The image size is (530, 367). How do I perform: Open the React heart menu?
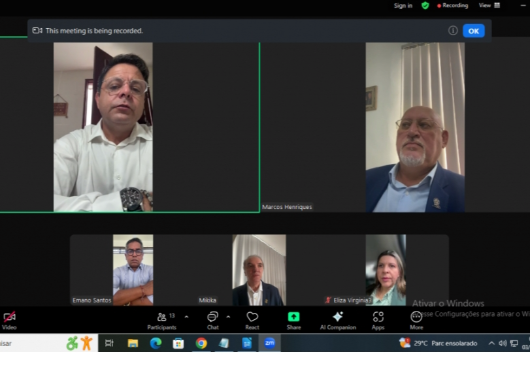[x=252, y=321]
